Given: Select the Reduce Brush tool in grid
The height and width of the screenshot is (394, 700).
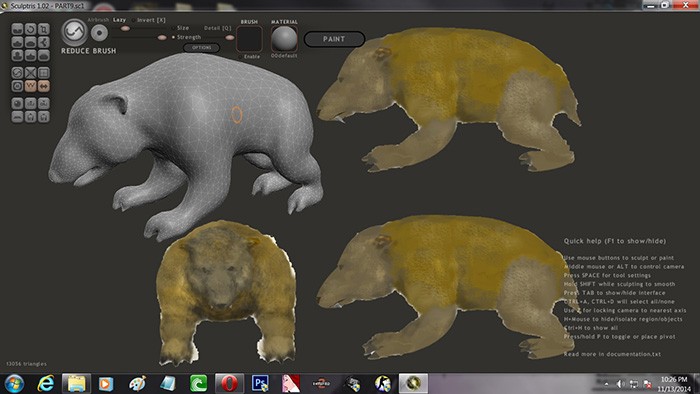Looking at the screenshot, I should tap(17, 73).
